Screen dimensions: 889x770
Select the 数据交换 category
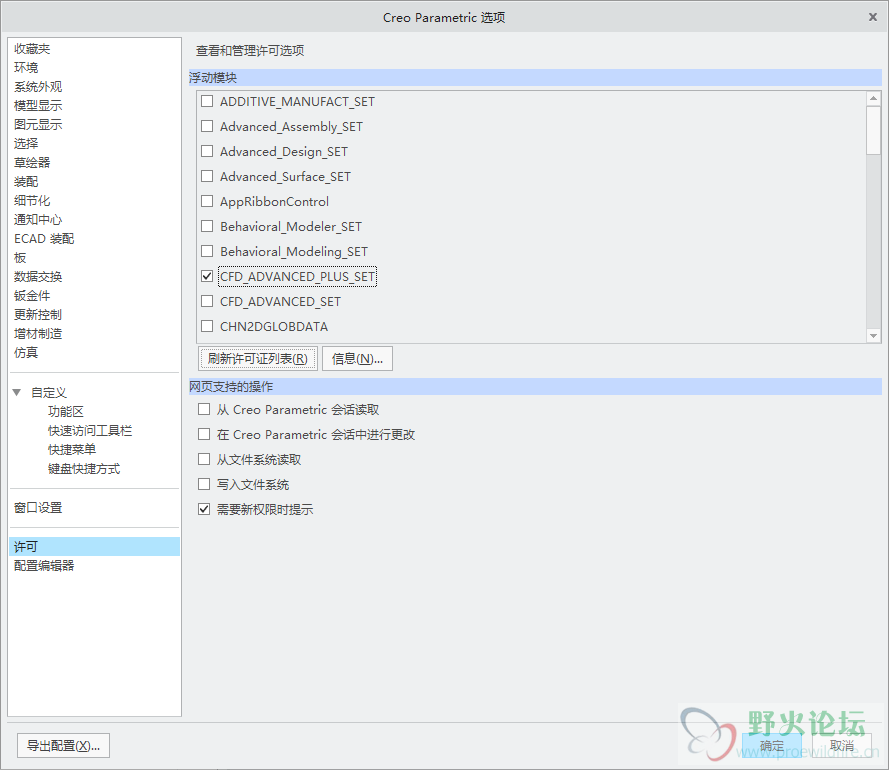[x=38, y=277]
